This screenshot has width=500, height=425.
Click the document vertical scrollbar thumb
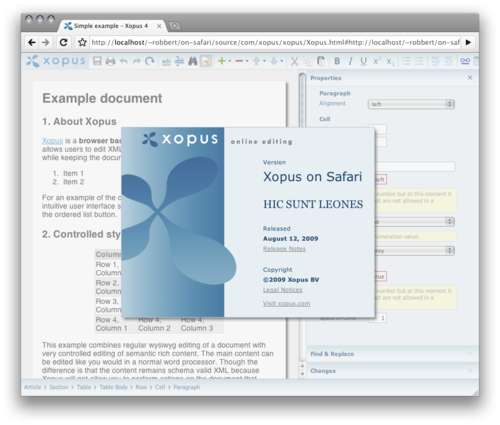tap(302, 100)
